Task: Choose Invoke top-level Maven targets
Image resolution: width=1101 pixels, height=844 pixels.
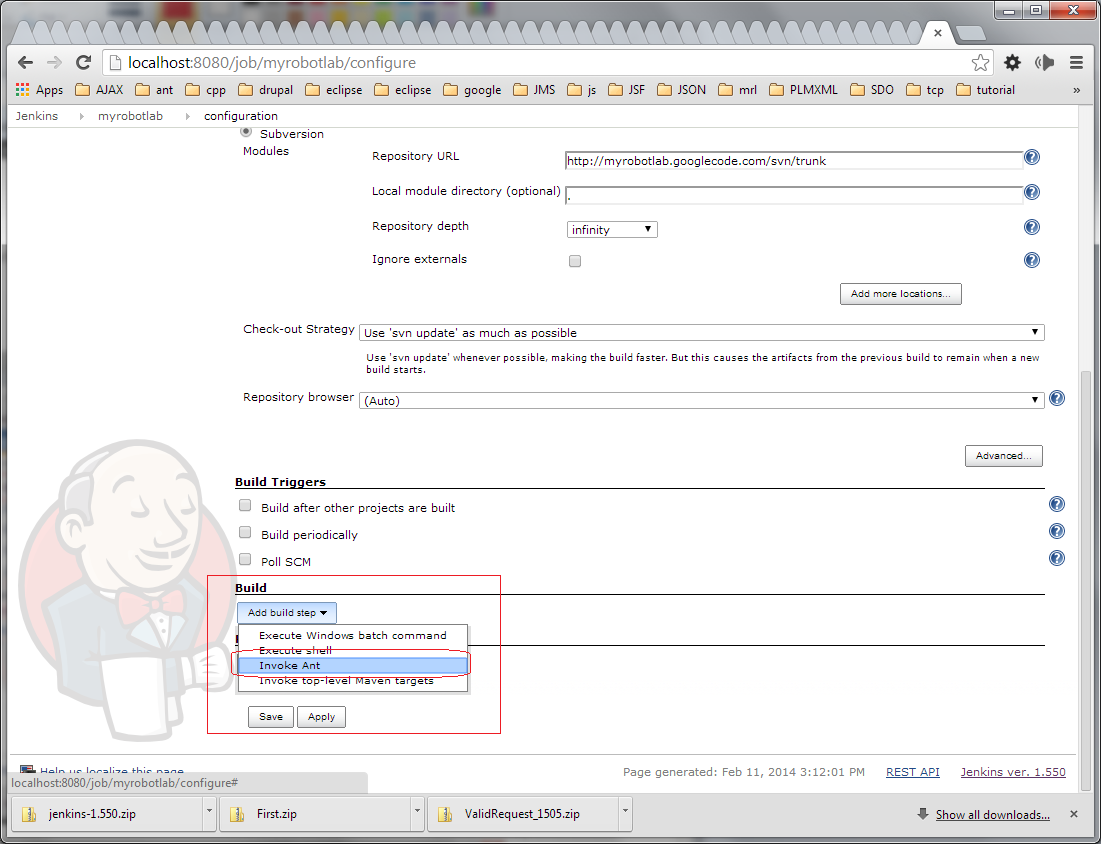Action: point(352,680)
